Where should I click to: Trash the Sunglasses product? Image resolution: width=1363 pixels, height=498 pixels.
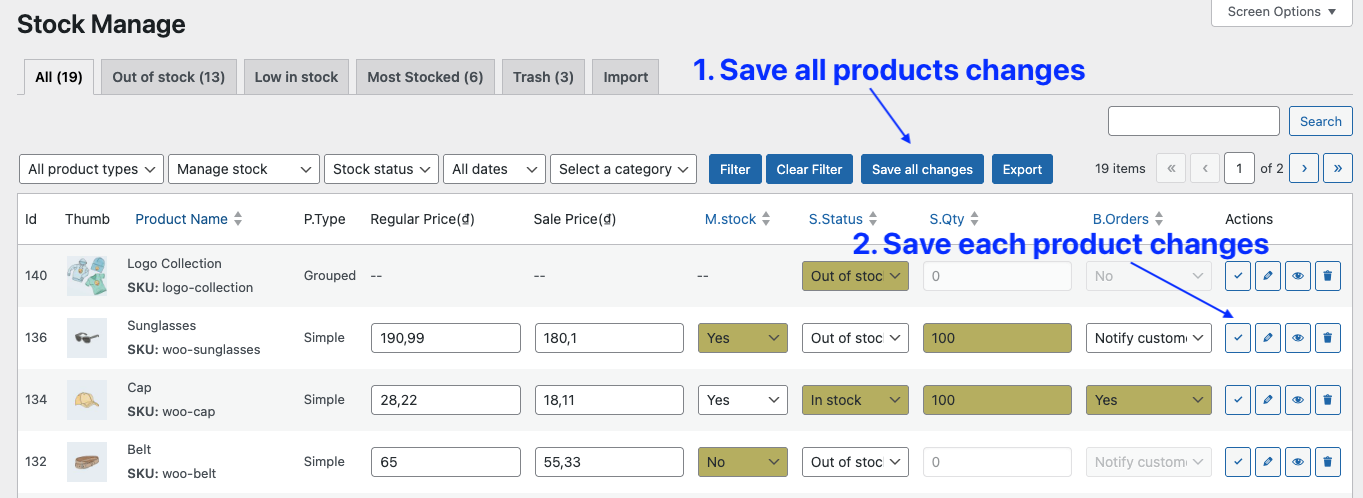click(x=1327, y=338)
